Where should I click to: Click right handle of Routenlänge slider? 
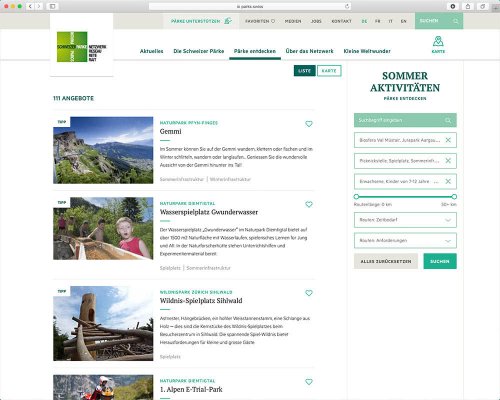(454, 197)
